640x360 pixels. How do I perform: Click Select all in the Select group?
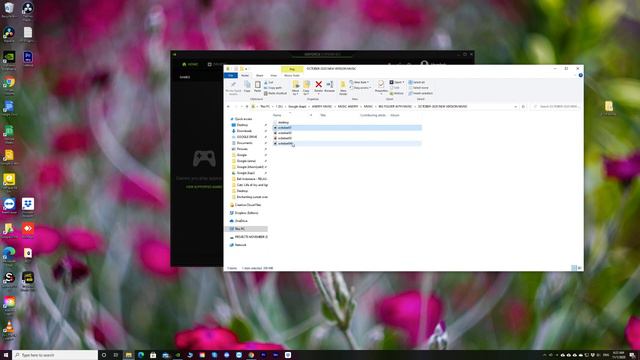tap(417, 82)
